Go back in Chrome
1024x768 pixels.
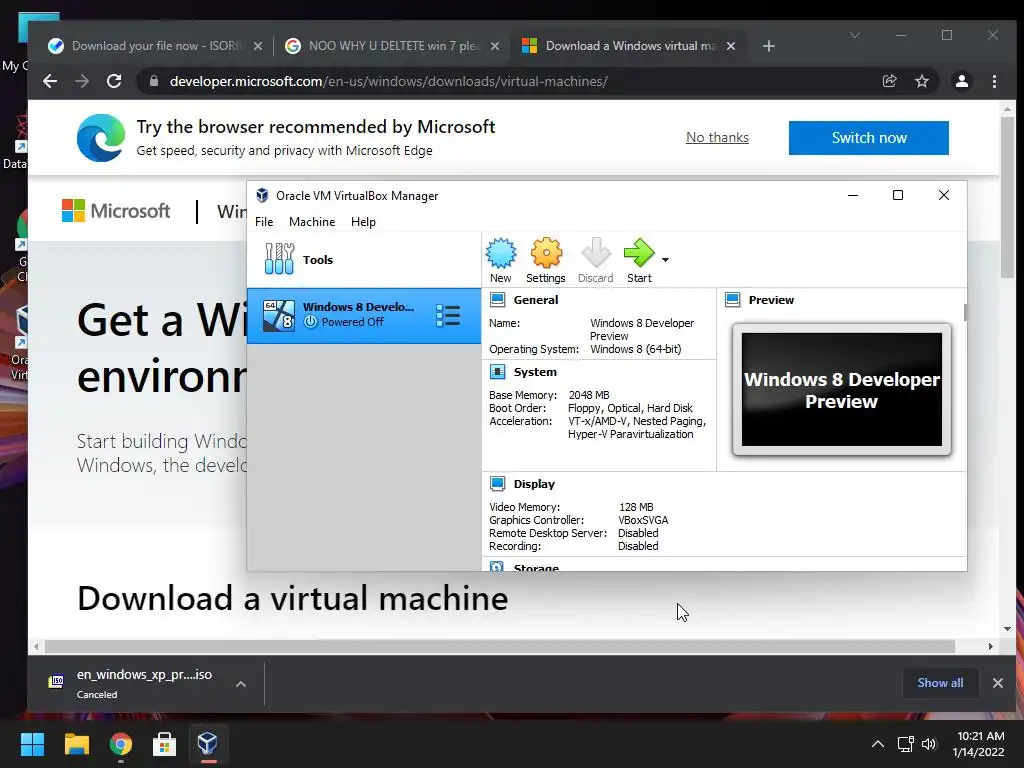click(x=50, y=81)
